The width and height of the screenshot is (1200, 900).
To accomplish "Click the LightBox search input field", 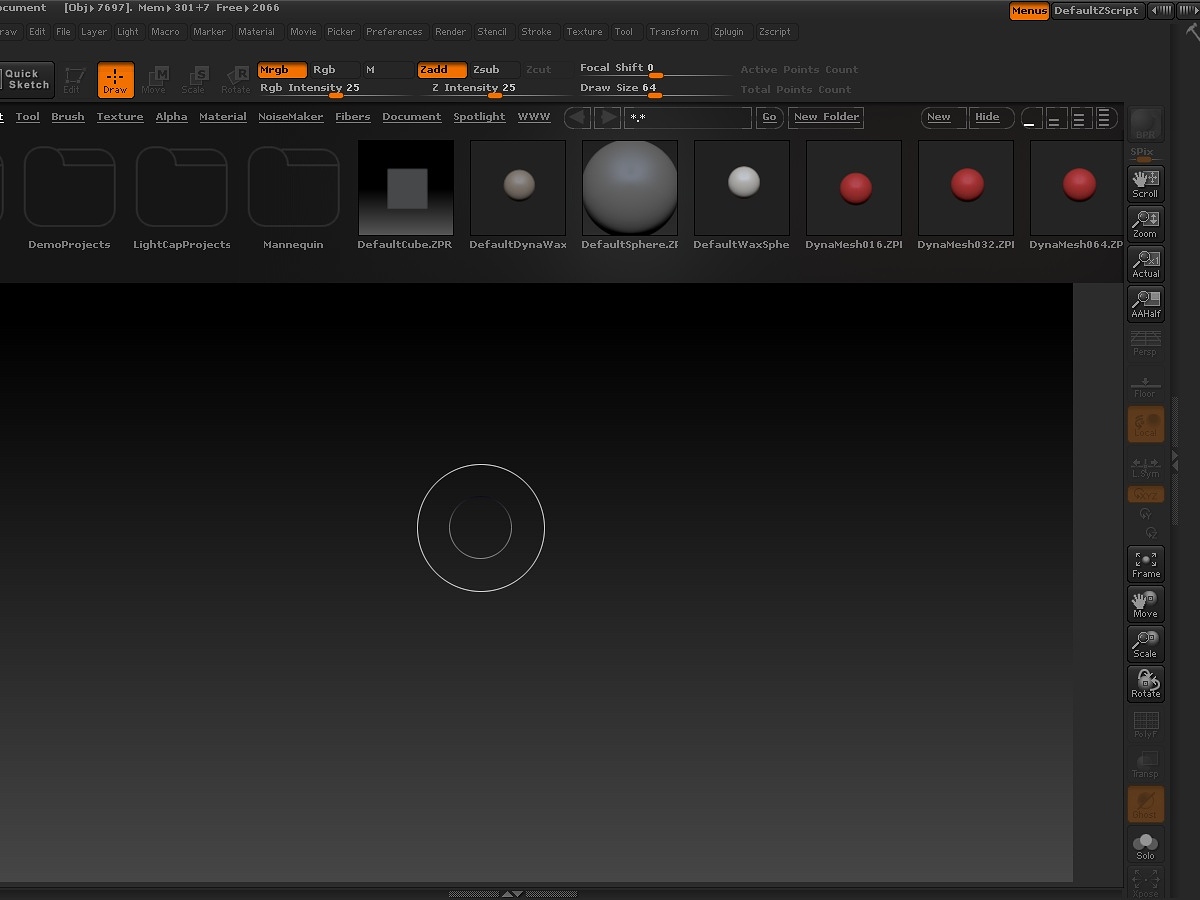I will coord(688,117).
